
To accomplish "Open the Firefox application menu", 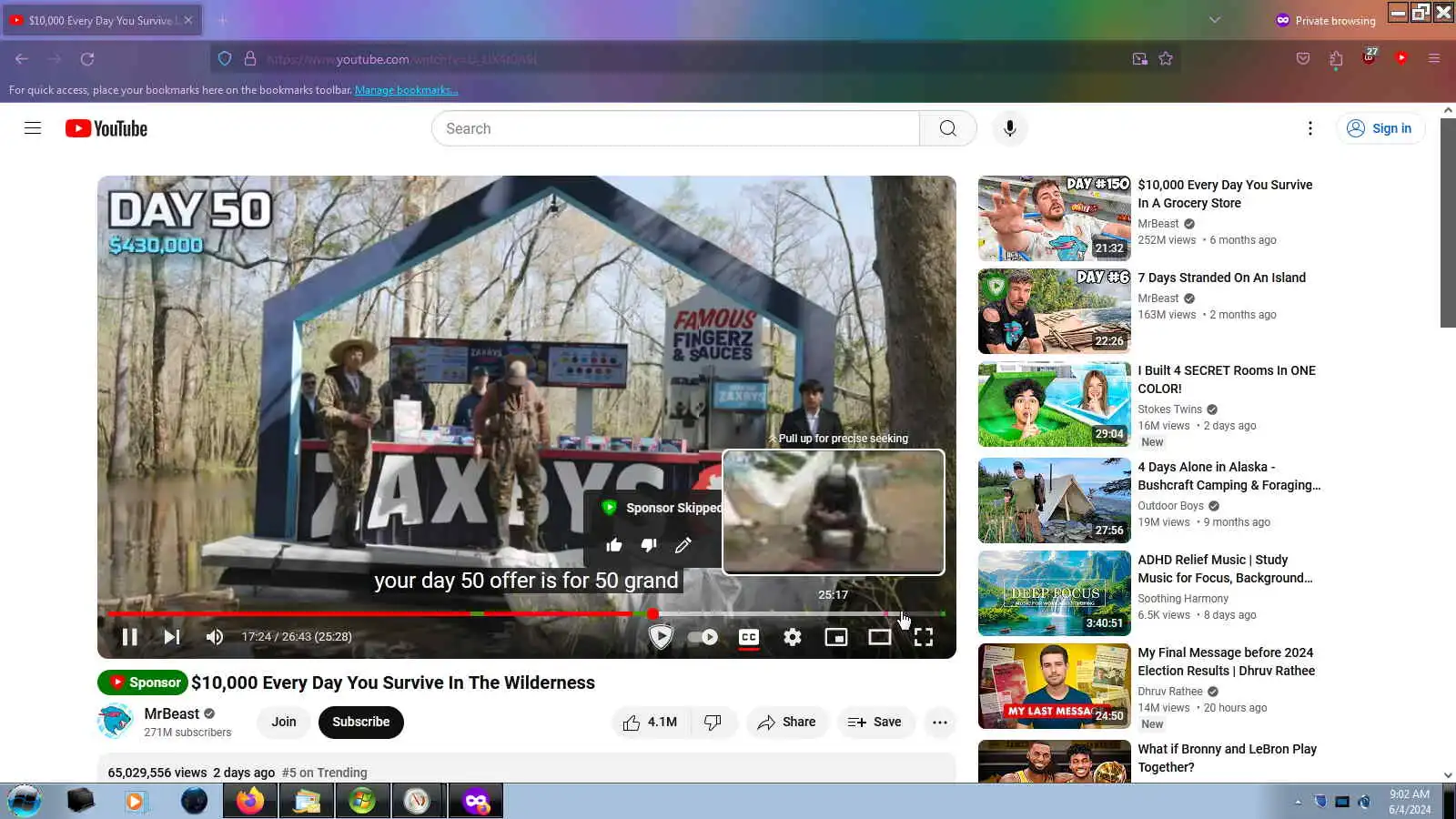I will pos(1434,59).
